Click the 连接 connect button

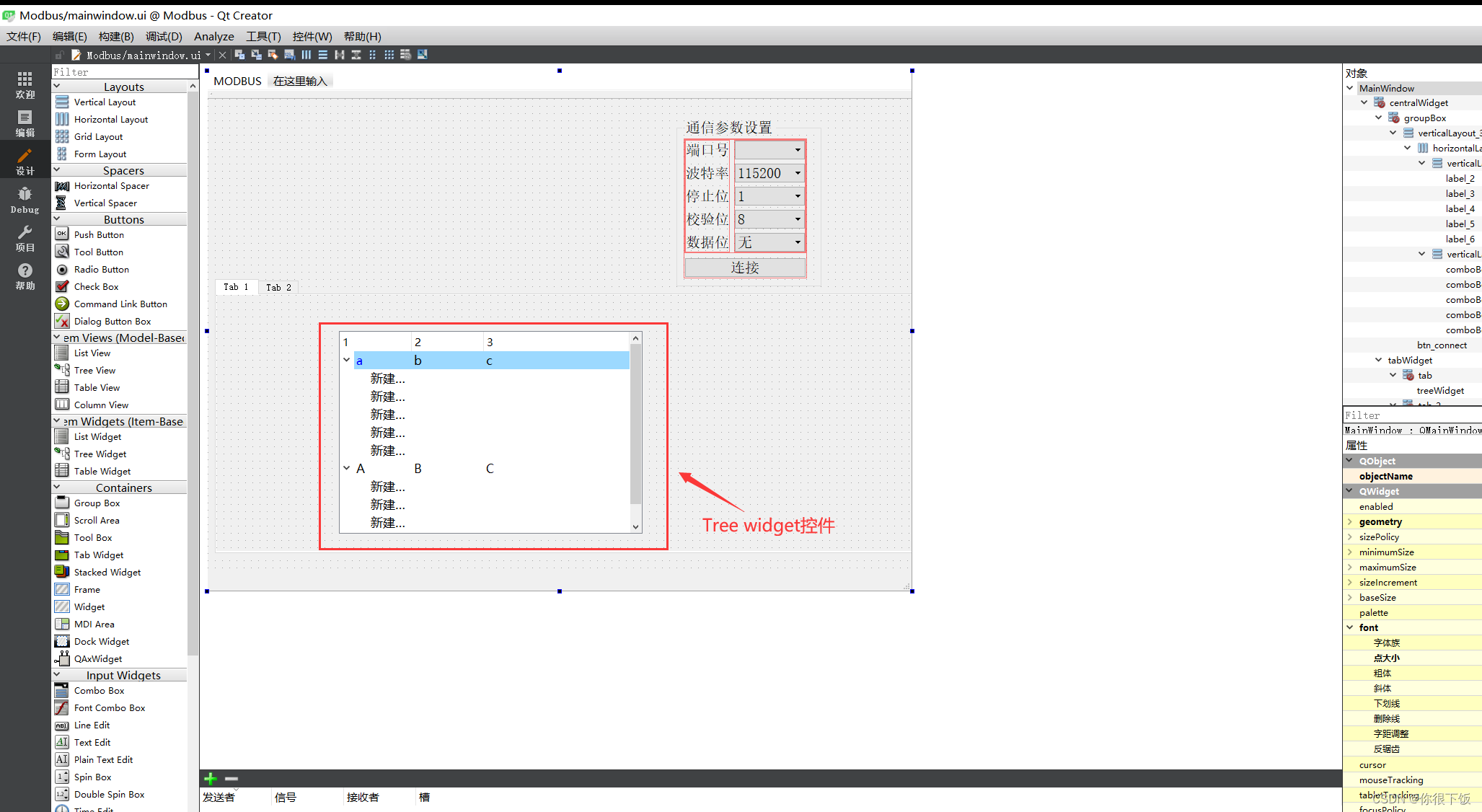[744, 268]
